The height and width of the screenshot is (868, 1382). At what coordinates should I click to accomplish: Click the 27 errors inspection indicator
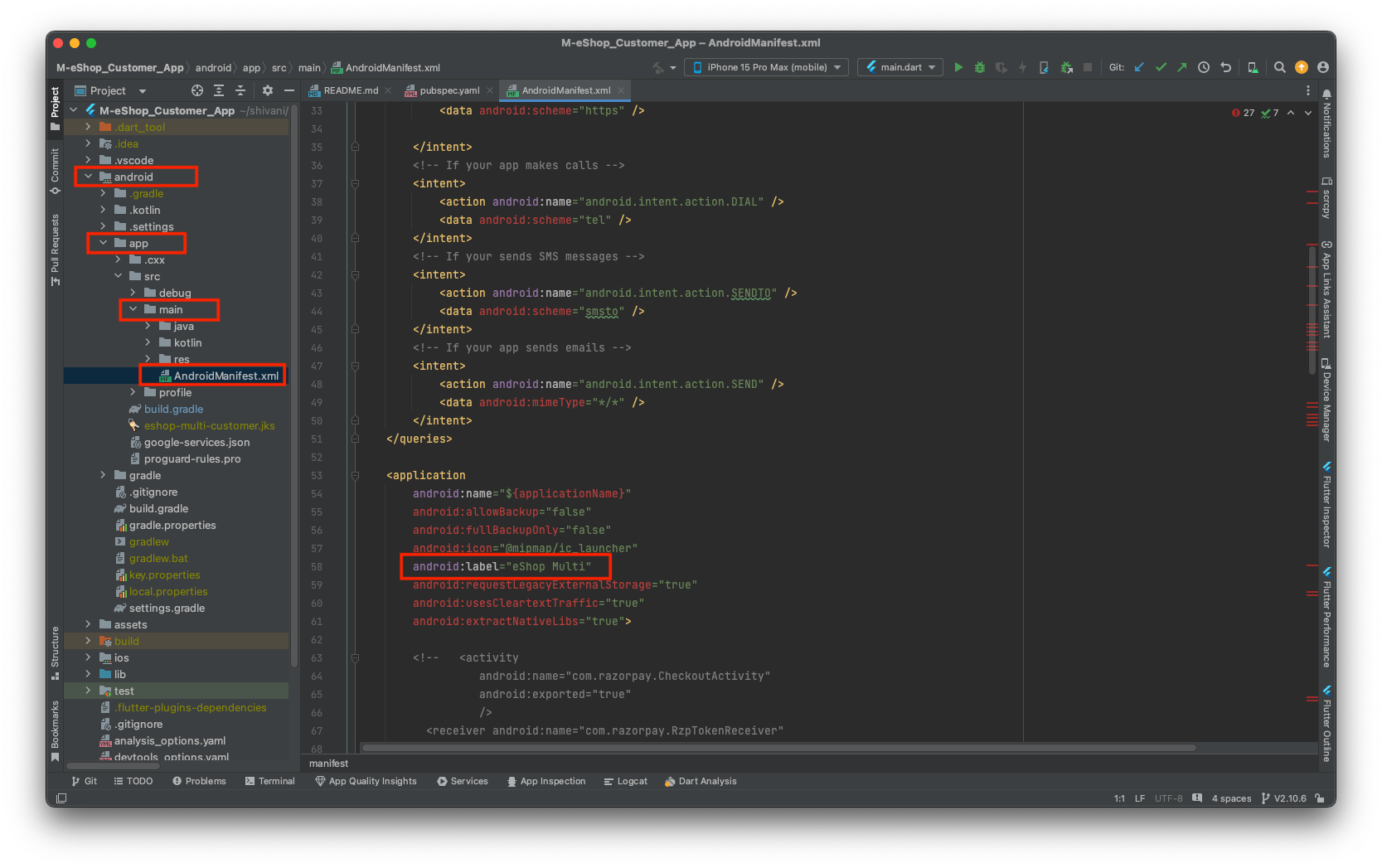(x=1243, y=113)
